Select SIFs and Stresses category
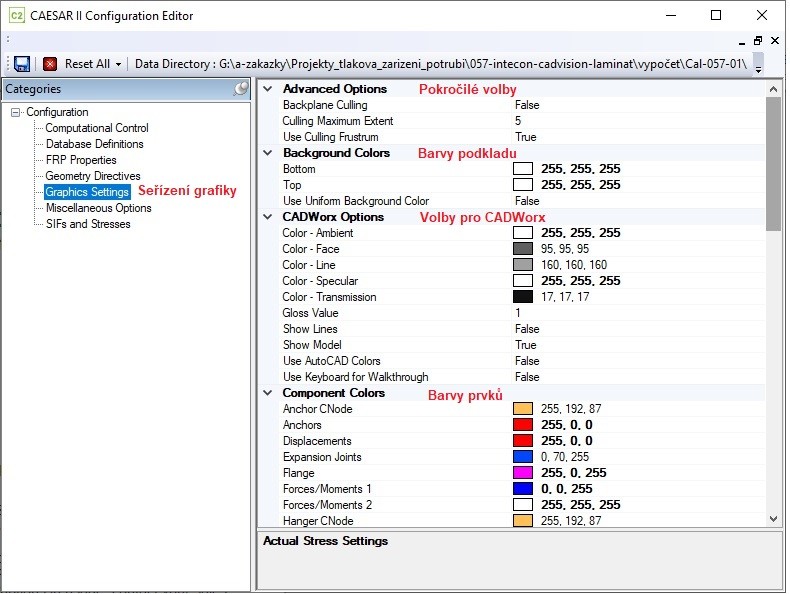 tap(88, 224)
